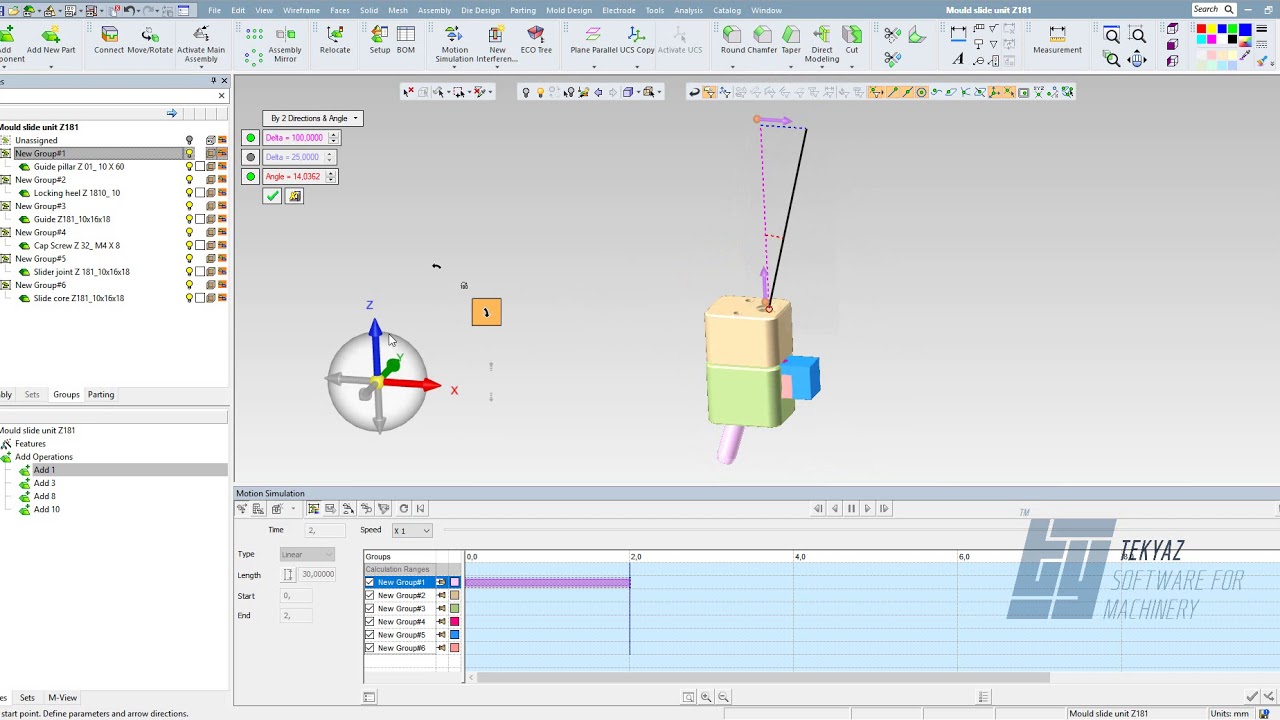
Task: Uncheck New Group#2 in timeline groups
Action: click(x=370, y=596)
